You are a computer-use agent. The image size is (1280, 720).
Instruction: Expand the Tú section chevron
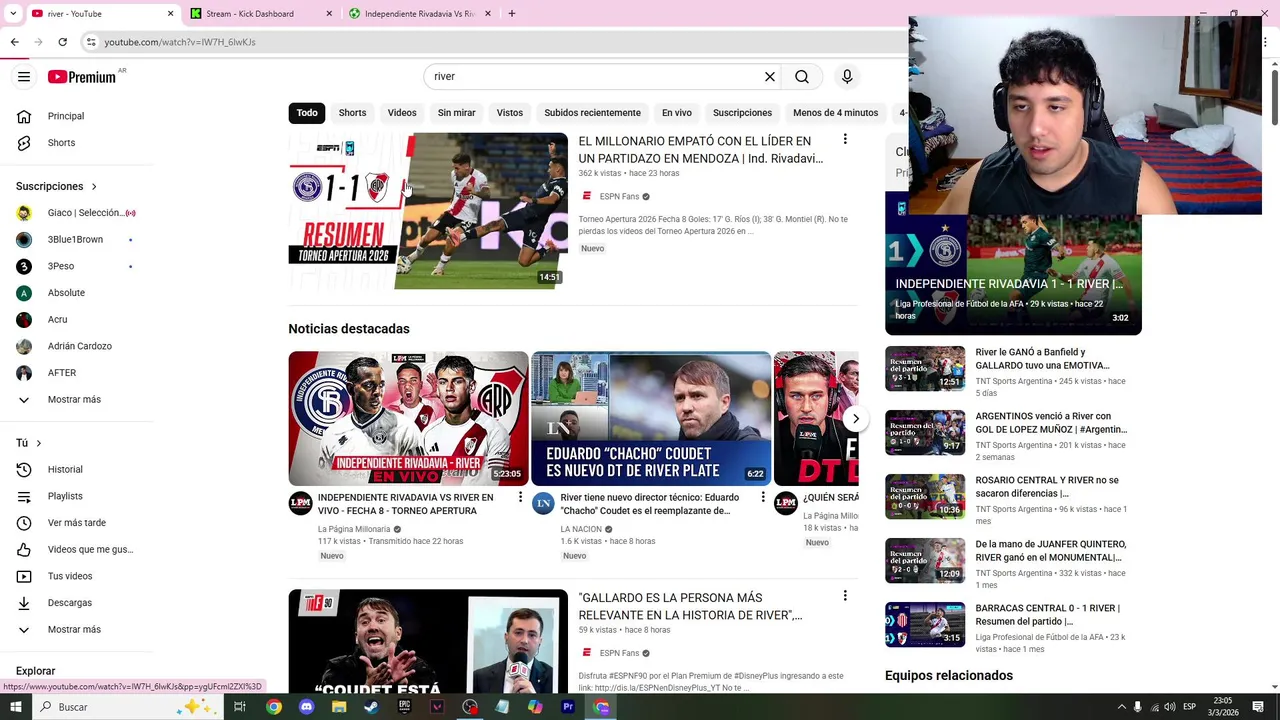39,443
